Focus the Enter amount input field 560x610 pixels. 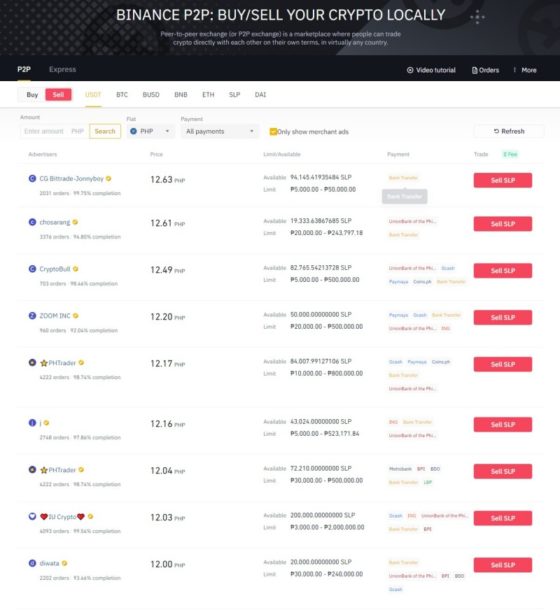54,131
